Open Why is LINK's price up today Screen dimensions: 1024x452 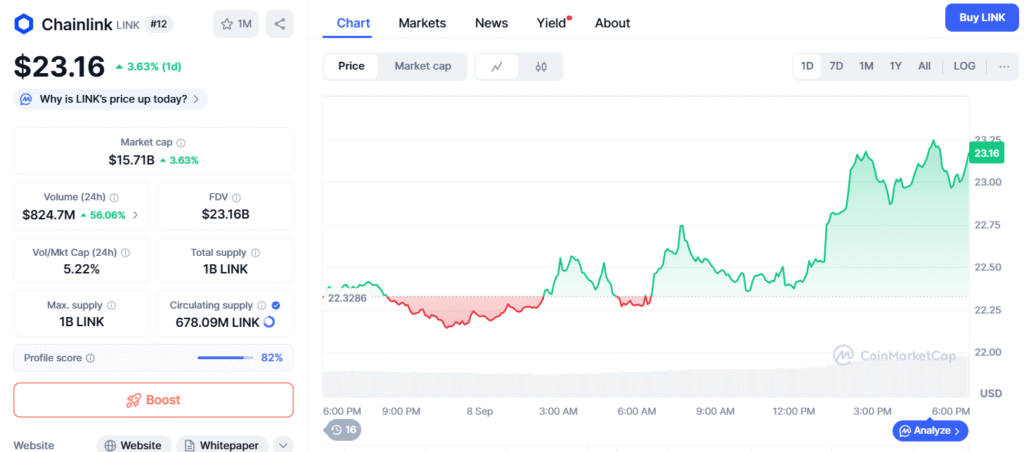tap(110, 99)
